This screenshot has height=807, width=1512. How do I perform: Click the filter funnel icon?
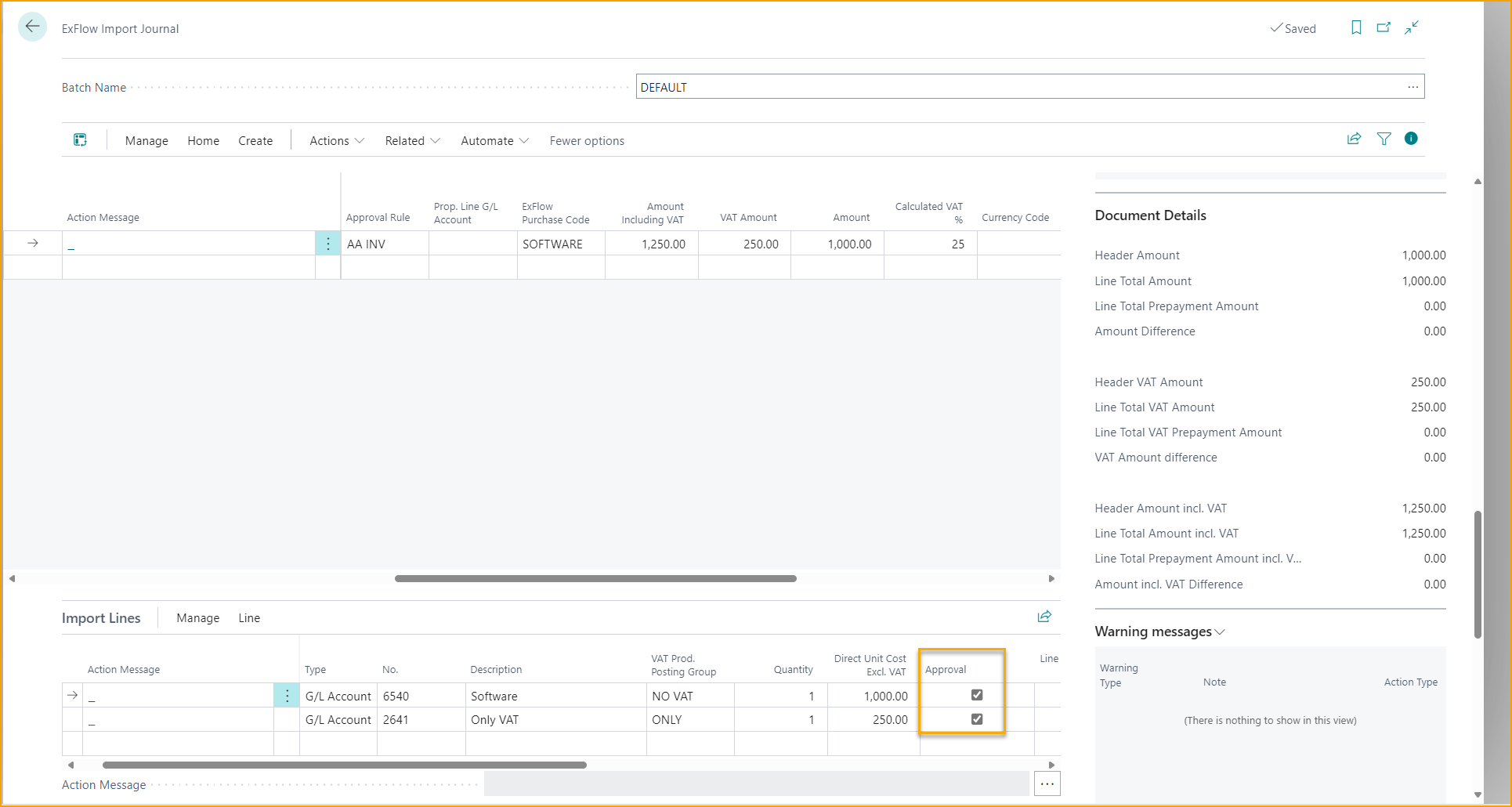pos(1384,139)
